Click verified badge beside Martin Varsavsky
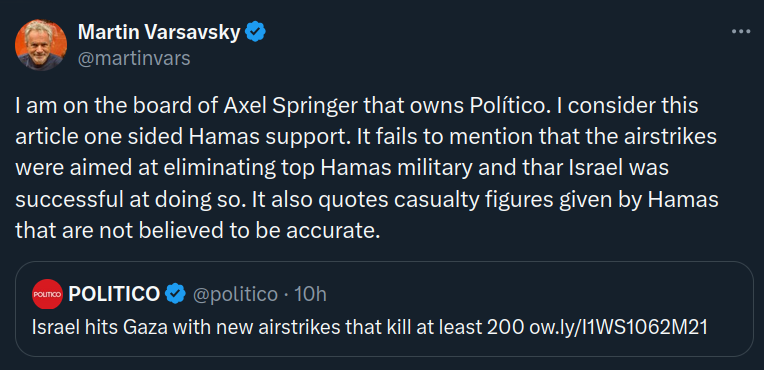This screenshot has width=764, height=370. pyautogui.click(x=255, y=33)
